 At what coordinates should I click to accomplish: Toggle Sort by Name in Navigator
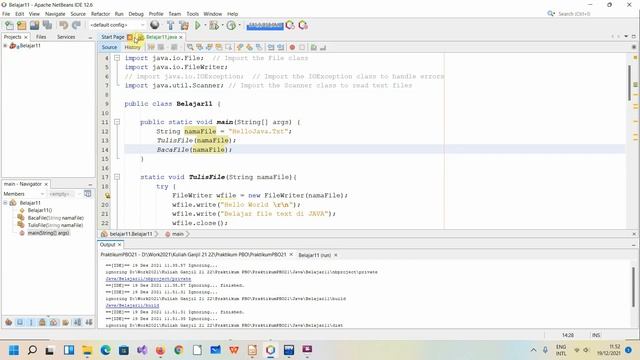tap(77, 322)
